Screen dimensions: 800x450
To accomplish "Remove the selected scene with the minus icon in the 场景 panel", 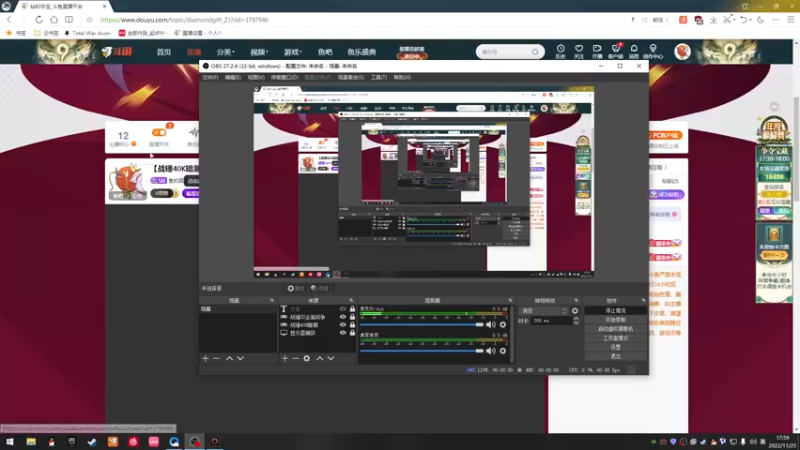I will point(216,359).
